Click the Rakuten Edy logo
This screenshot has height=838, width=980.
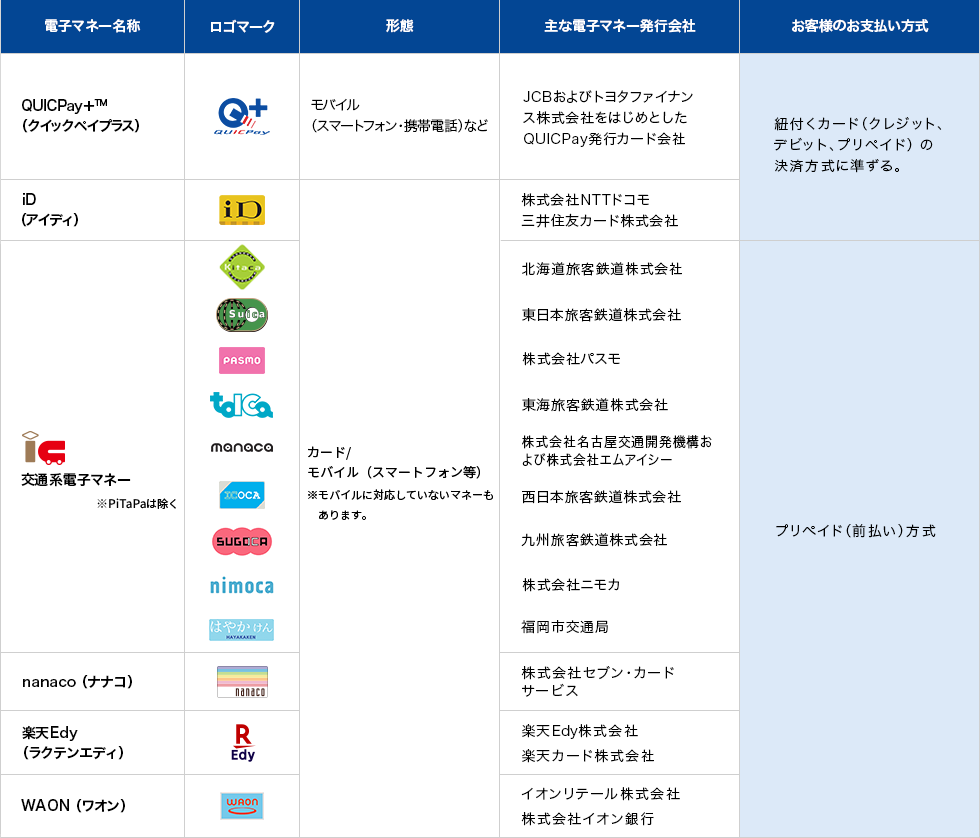(242, 742)
